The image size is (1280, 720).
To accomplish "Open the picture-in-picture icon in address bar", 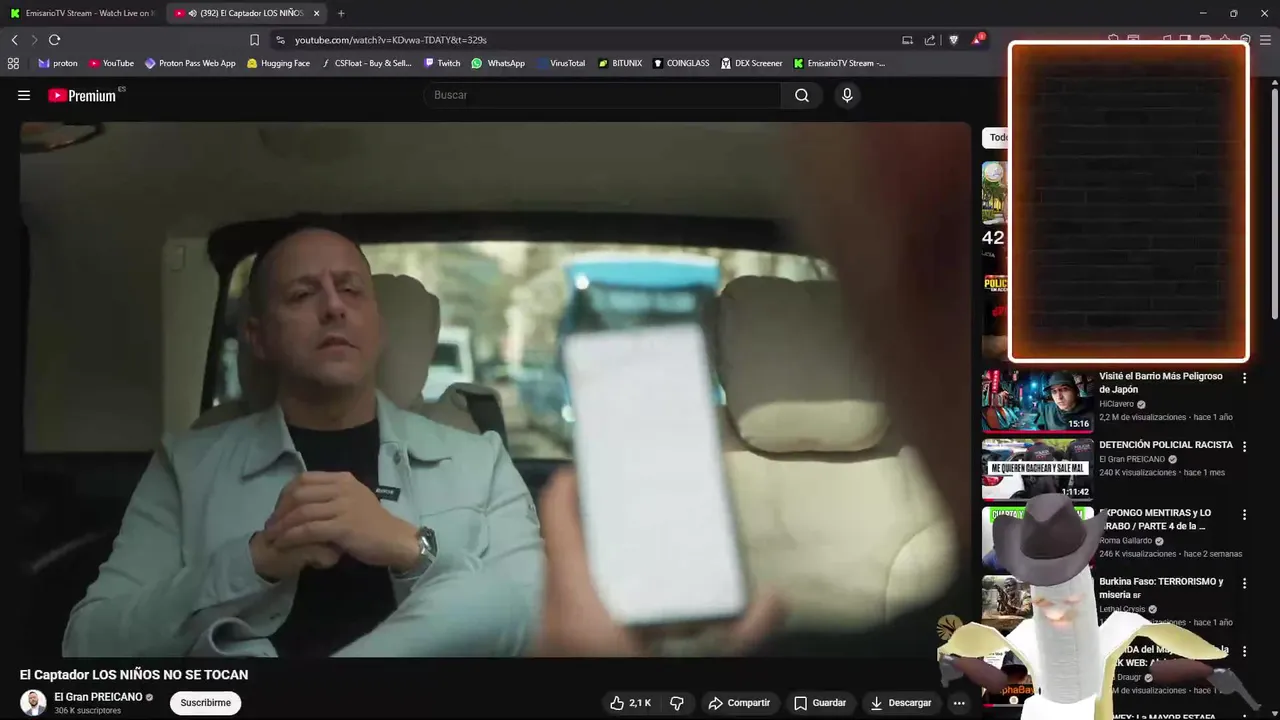I will [907, 40].
